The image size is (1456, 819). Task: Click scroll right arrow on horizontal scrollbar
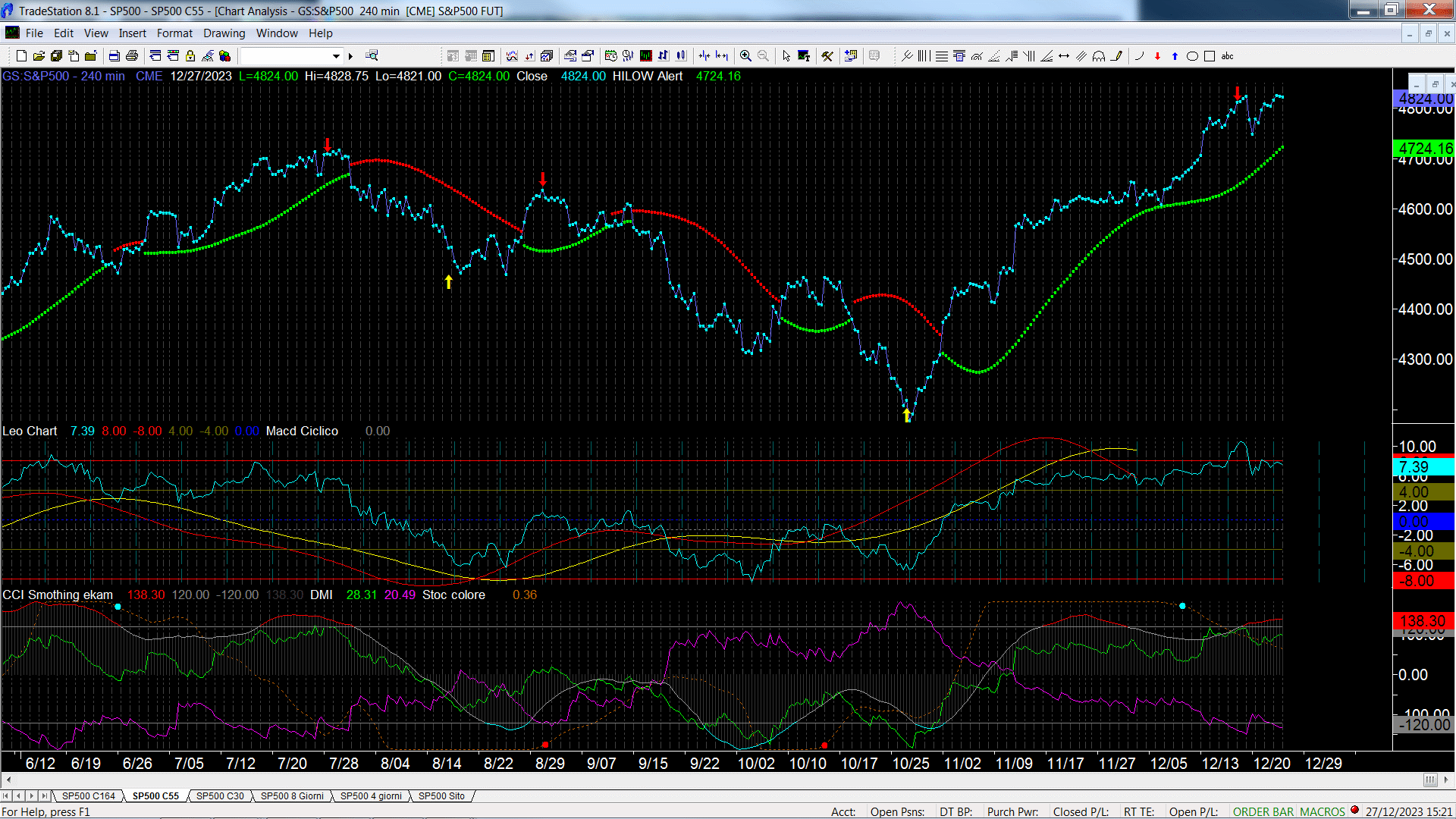pos(1447,780)
